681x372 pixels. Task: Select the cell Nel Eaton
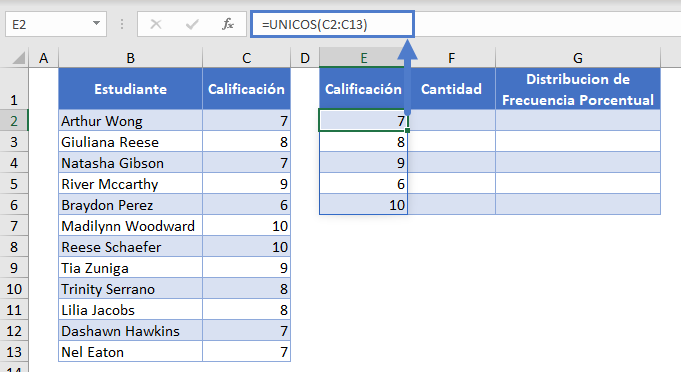tap(130, 352)
